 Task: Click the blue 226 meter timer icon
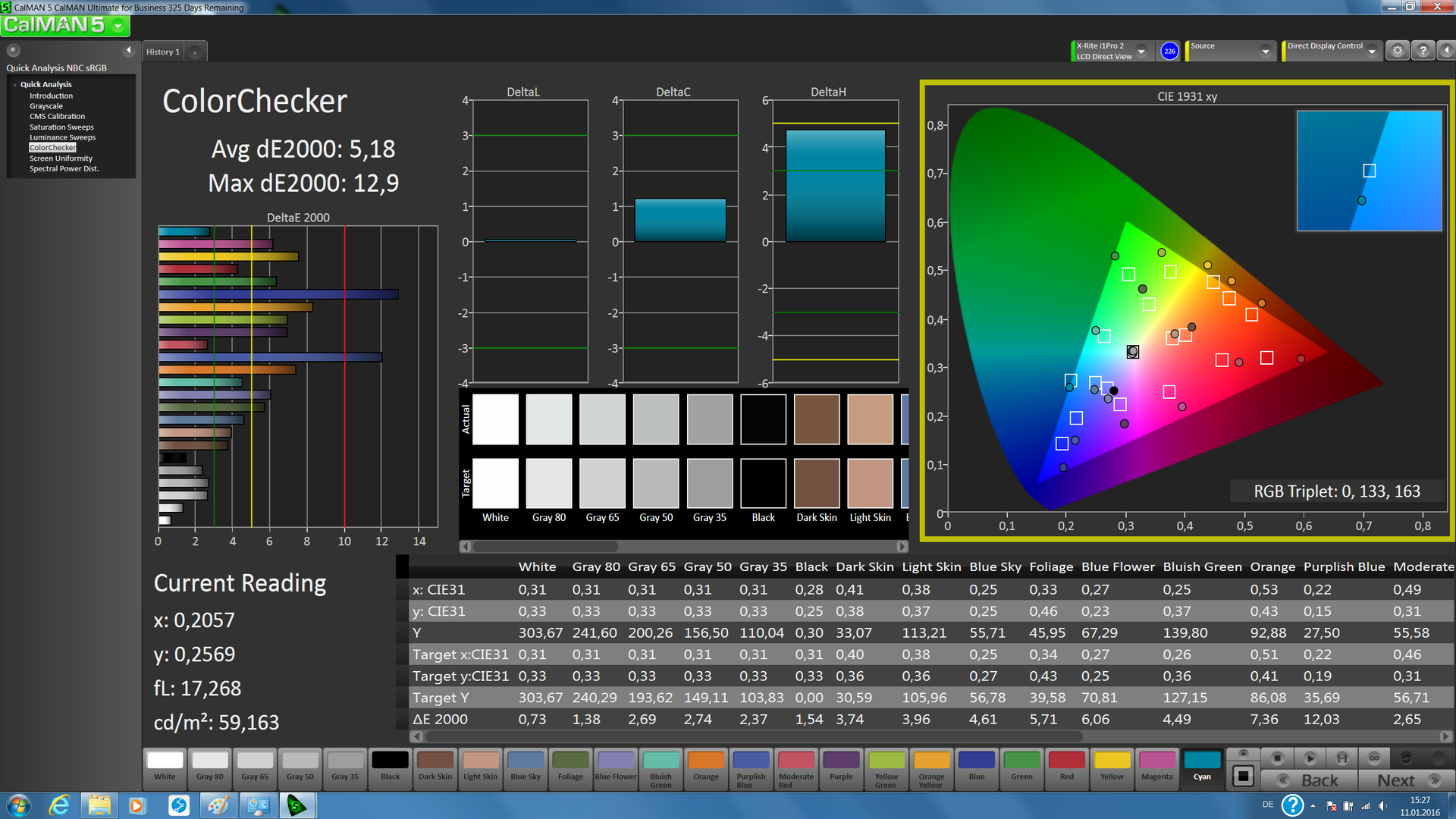1169,51
